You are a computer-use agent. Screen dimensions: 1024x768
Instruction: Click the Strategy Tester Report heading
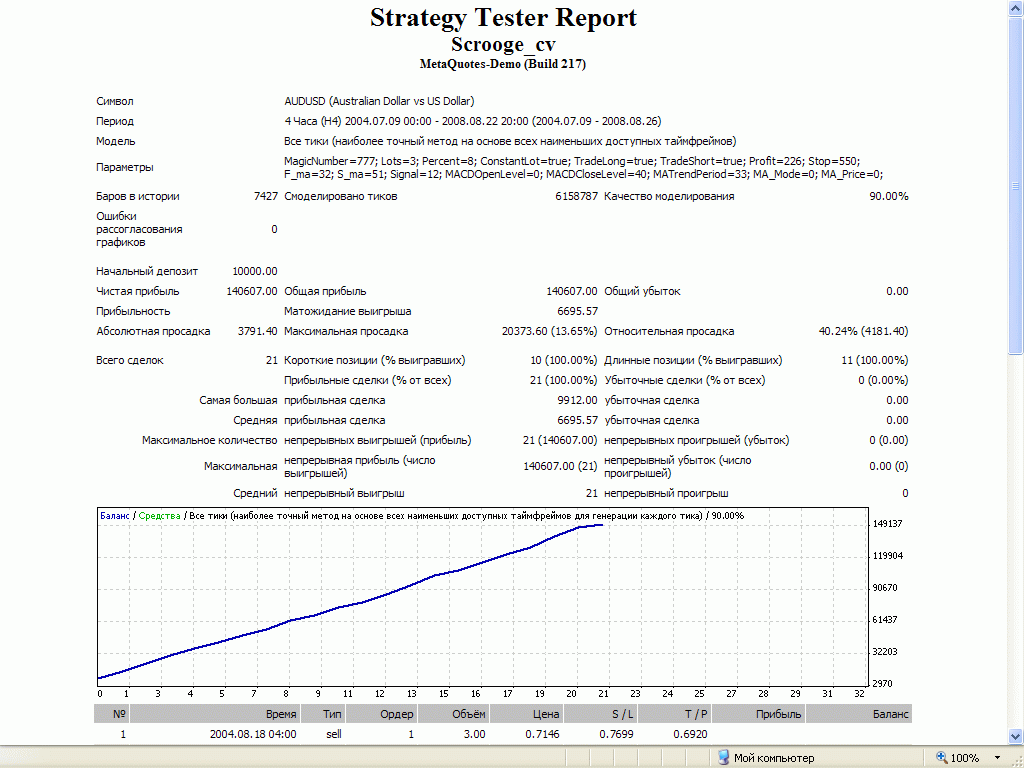pyautogui.click(x=503, y=18)
